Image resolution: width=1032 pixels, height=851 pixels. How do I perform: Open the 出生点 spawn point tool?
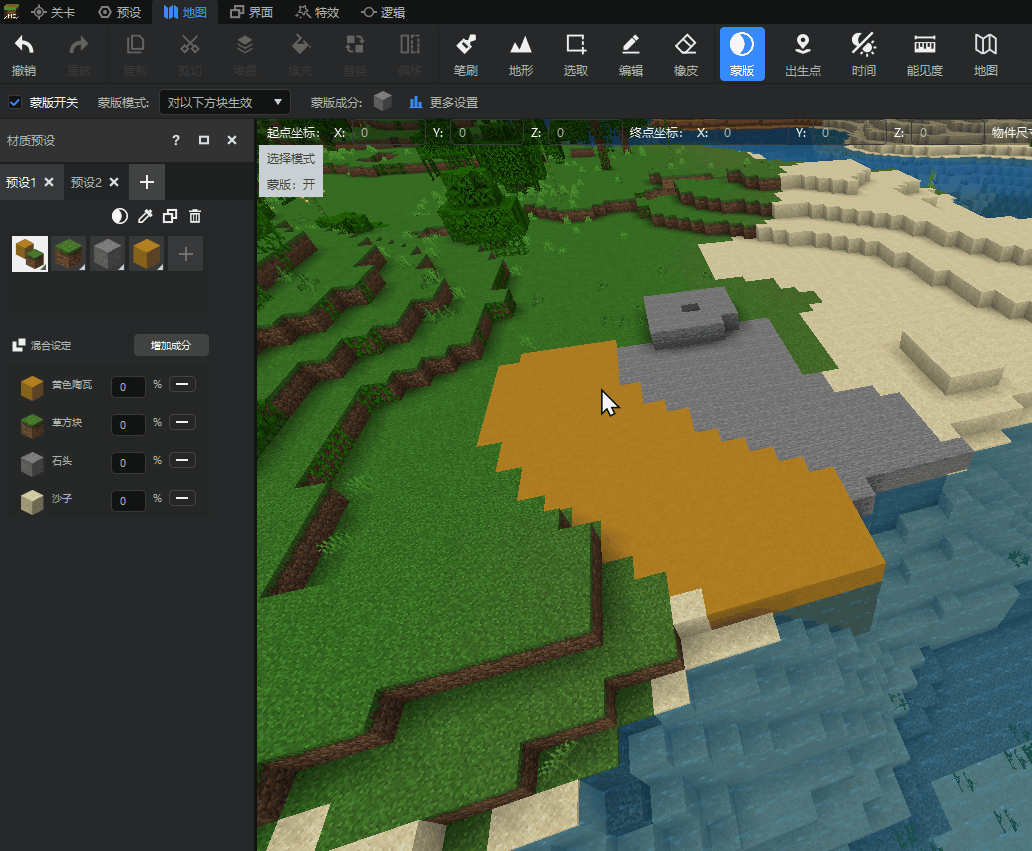(x=803, y=55)
